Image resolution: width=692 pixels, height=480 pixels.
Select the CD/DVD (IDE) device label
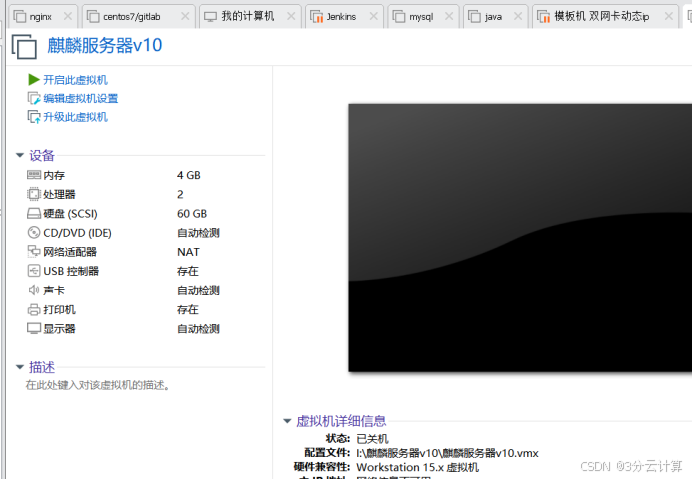(77, 233)
